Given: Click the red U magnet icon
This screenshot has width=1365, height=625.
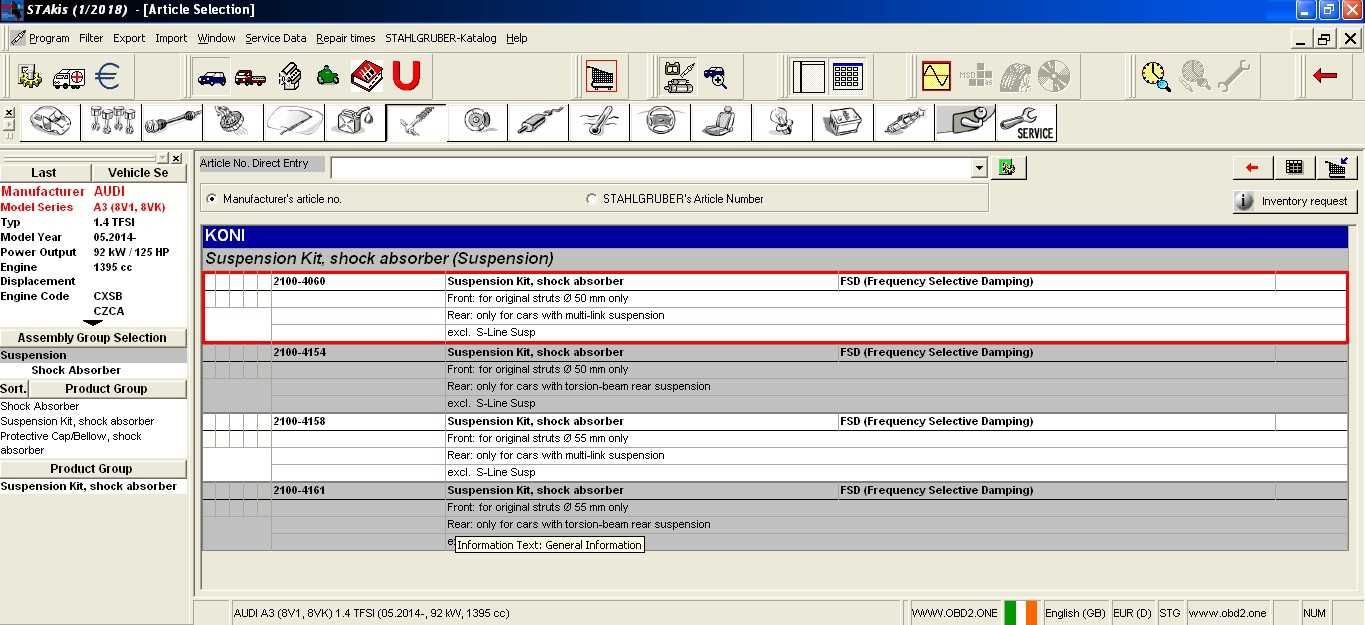Looking at the screenshot, I should [x=405, y=76].
